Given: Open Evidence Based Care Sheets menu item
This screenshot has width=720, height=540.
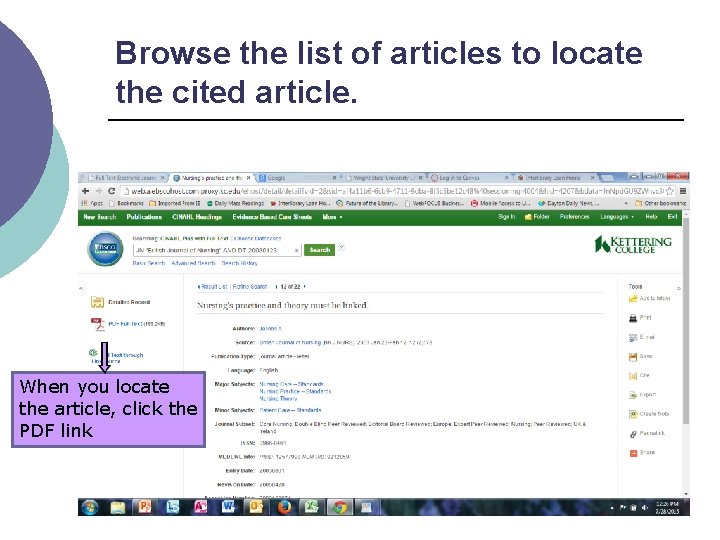Looking at the screenshot, I should (x=272, y=217).
